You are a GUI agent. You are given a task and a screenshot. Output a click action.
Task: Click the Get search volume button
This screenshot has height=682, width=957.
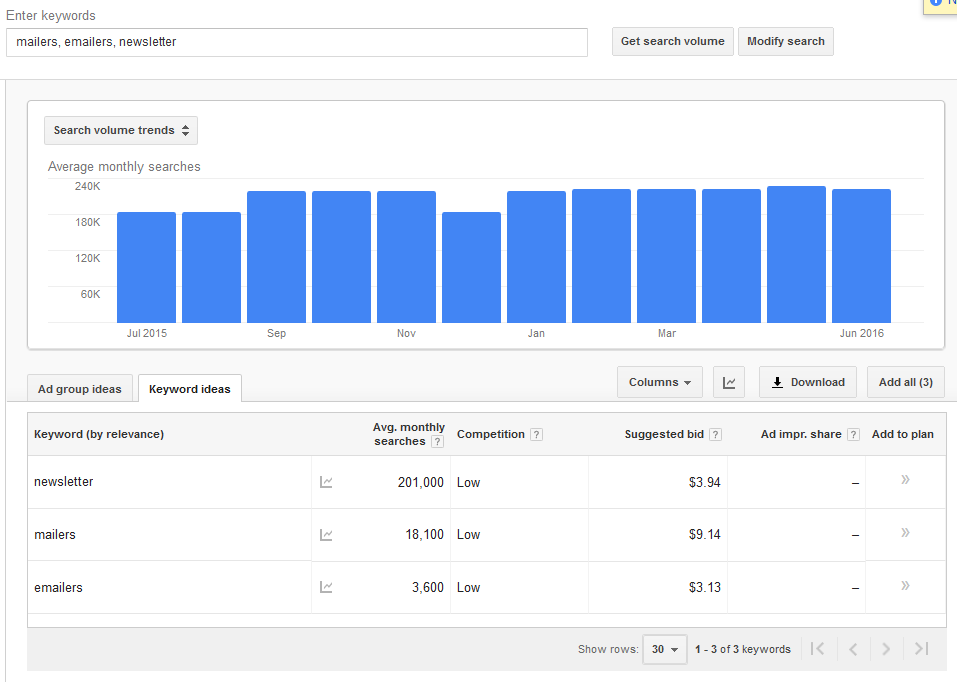click(672, 42)
